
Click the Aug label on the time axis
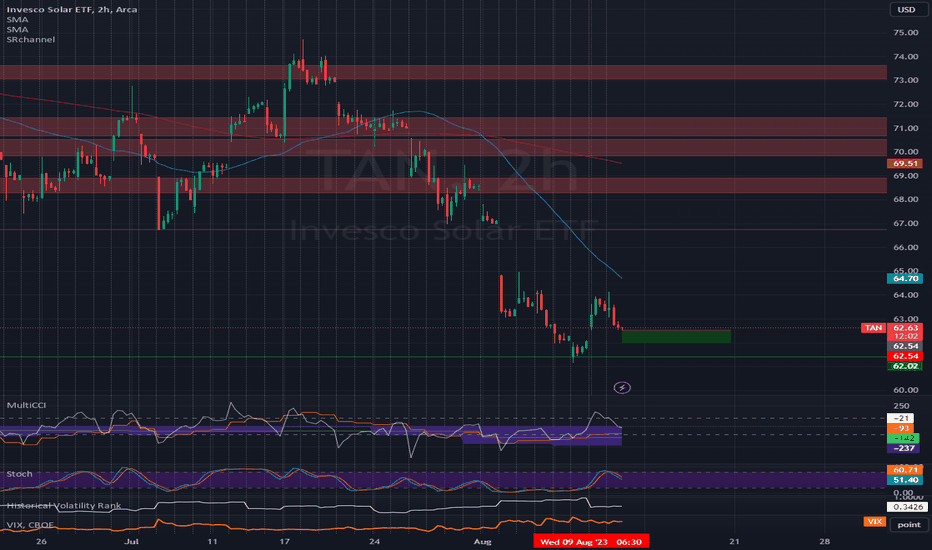[x=482, y=542]
